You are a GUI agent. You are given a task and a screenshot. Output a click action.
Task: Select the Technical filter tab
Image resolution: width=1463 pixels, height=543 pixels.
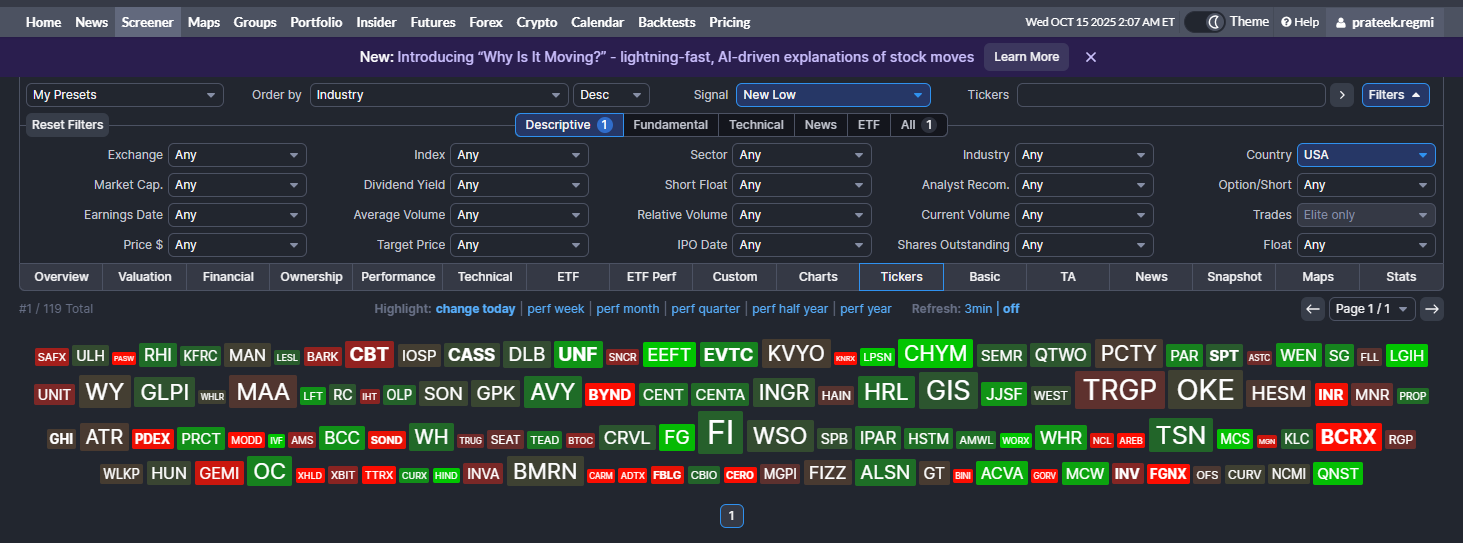(756, 125)
